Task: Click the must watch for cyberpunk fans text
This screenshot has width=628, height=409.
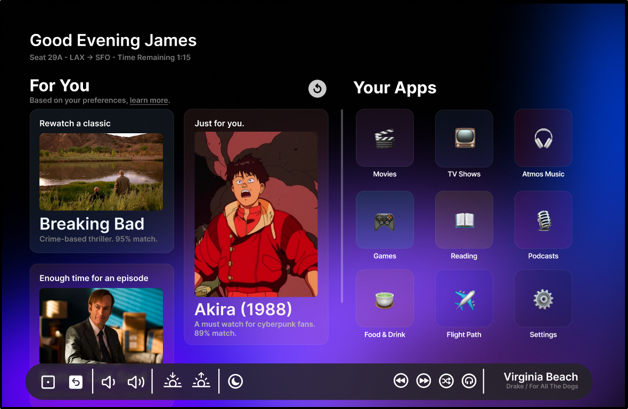Action: 255,328
